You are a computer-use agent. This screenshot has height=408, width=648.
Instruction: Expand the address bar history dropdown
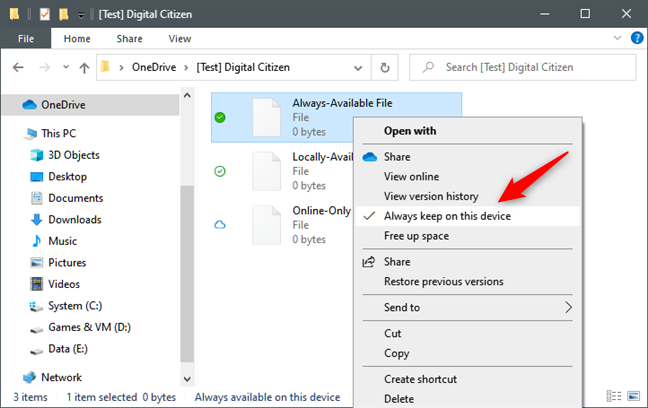pos(358,68)
